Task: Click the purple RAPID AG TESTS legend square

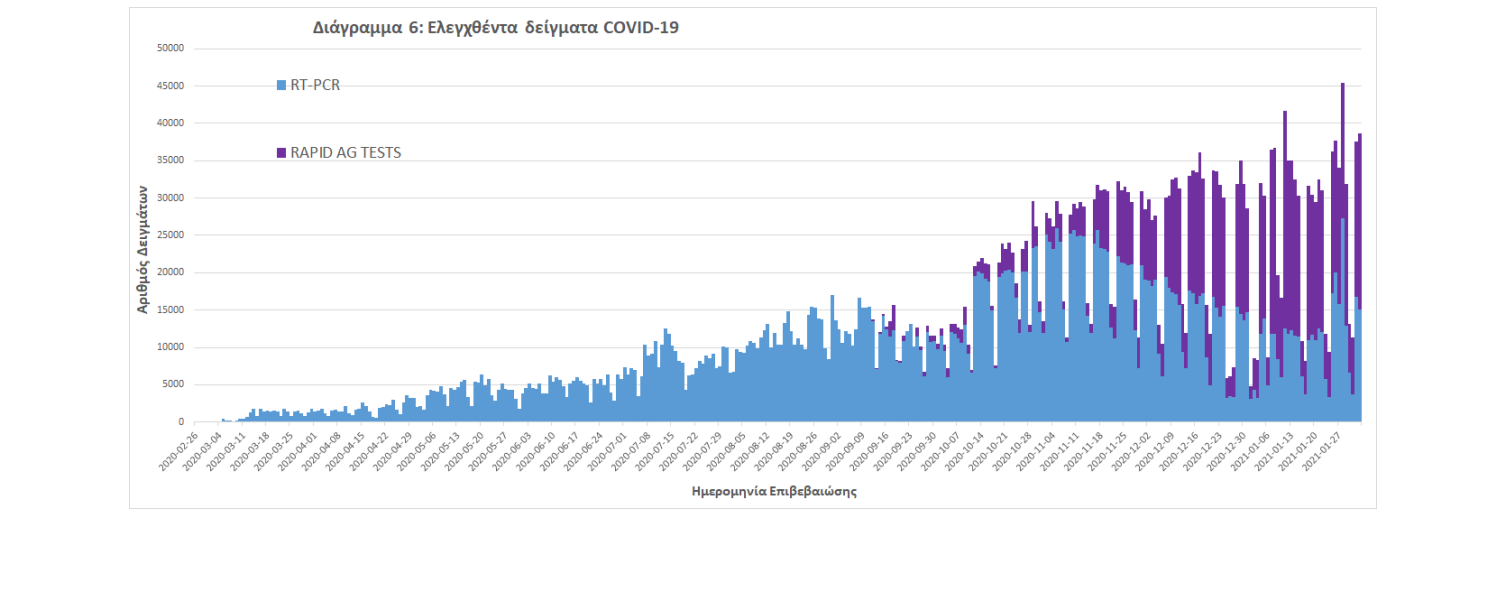Action: coord(281,153)
